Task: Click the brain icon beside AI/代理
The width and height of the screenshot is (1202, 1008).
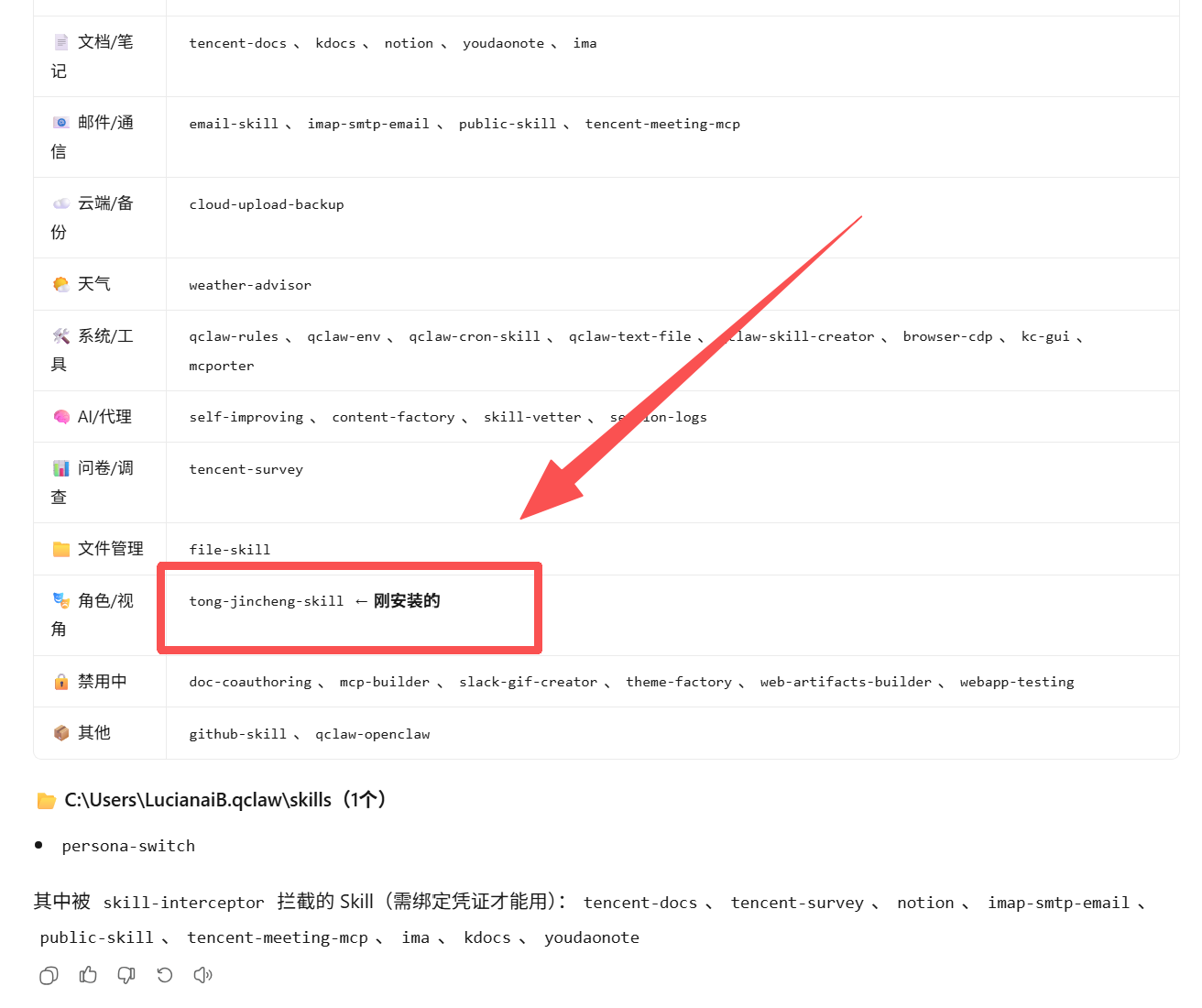Action: pyautogui.click(x=61, y=417)
